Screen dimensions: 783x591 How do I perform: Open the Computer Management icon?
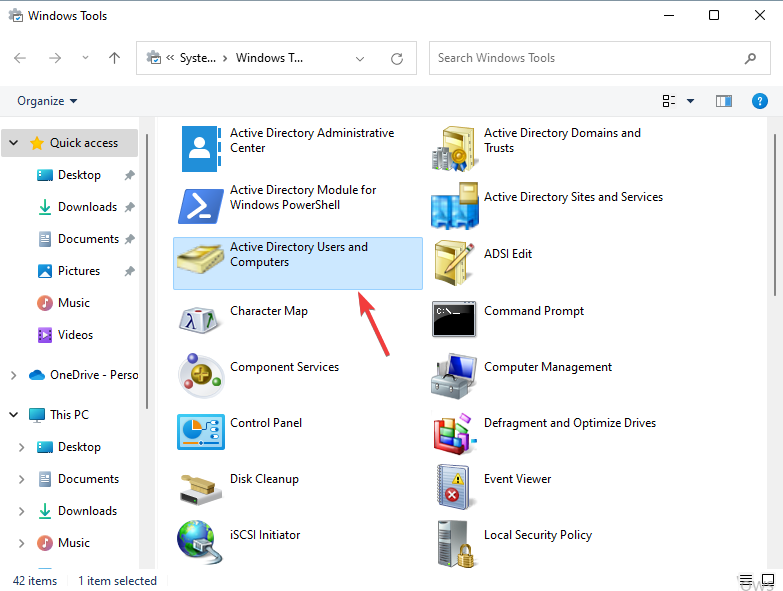[x=454, y=376]
